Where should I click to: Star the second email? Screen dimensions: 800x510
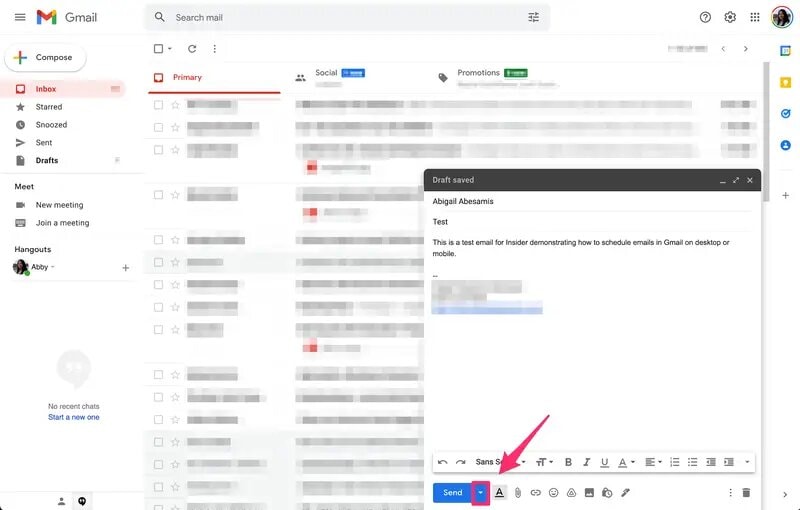(175, 127)
